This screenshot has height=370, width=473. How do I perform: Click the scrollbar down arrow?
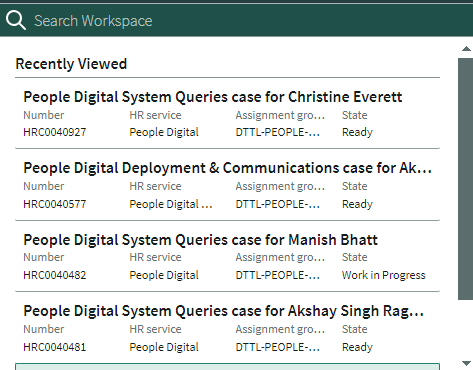(x=466, y=363)
